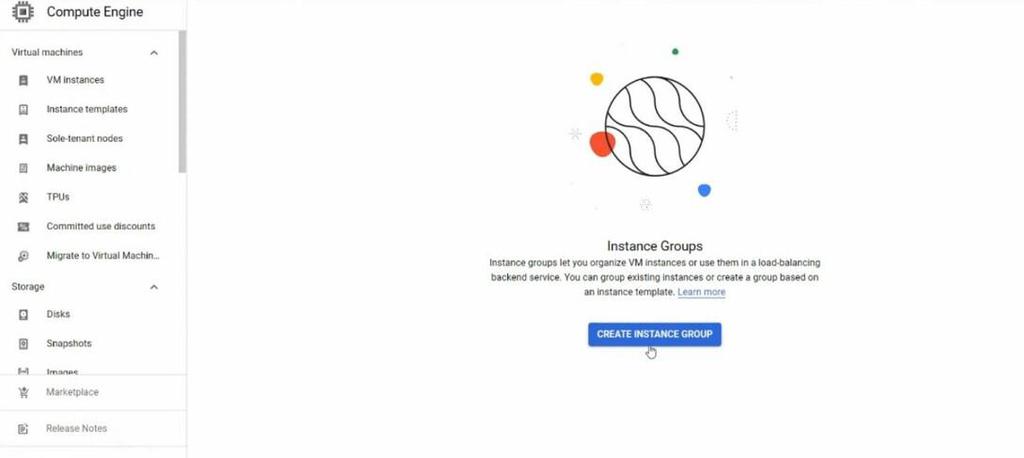
Task: Click the Release Notes icon
Action: 24,429
